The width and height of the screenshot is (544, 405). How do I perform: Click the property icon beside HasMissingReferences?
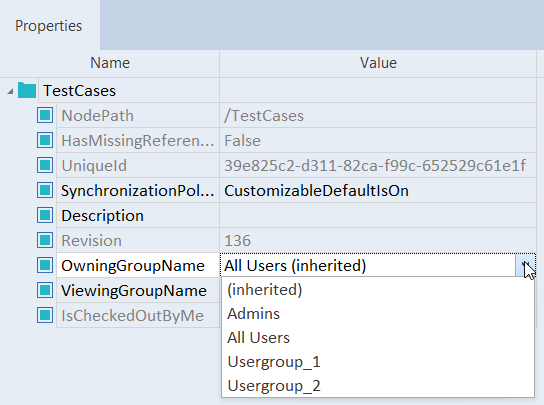point(45,140)
